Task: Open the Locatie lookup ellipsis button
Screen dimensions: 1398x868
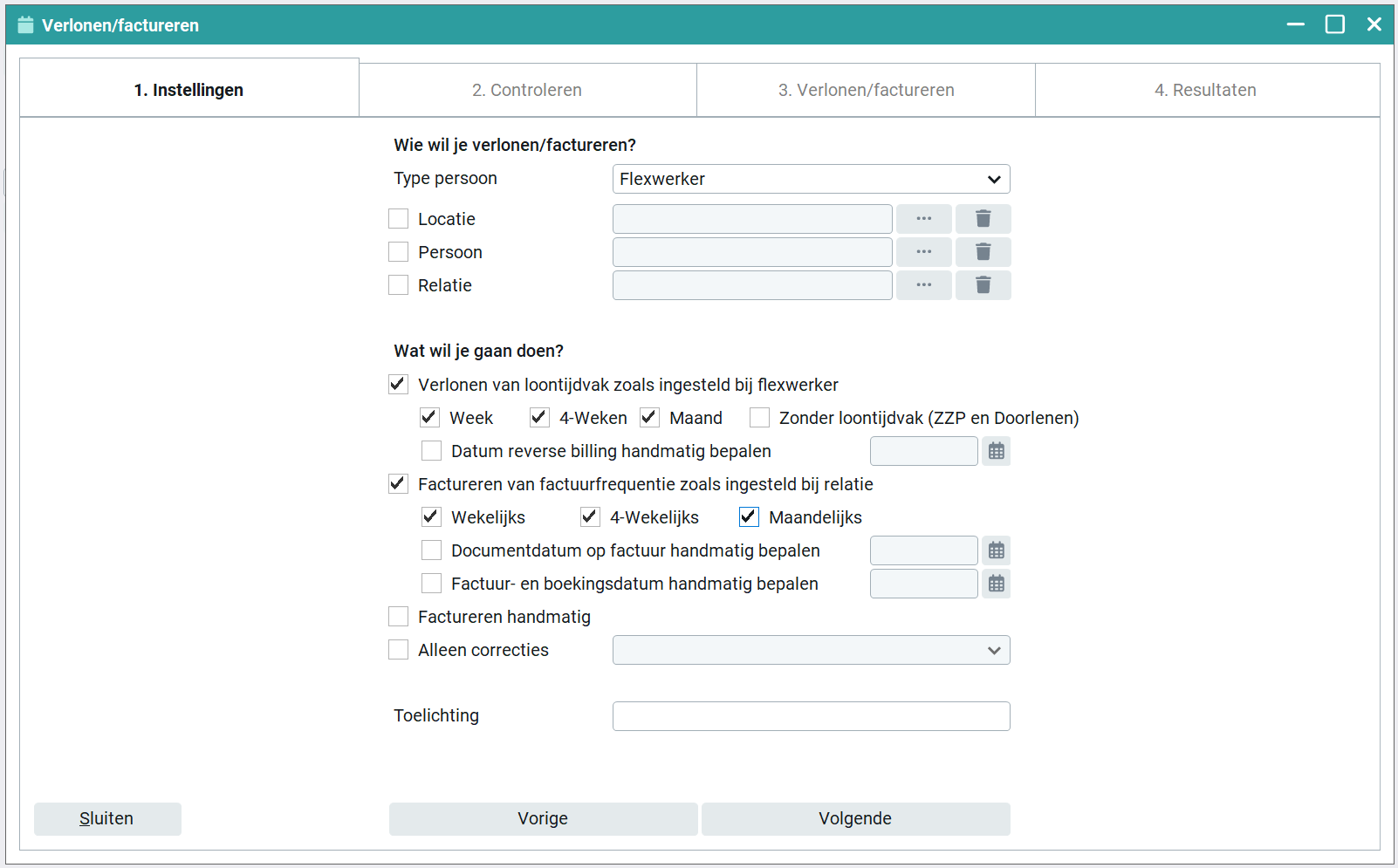Action: tap(923, 219)
